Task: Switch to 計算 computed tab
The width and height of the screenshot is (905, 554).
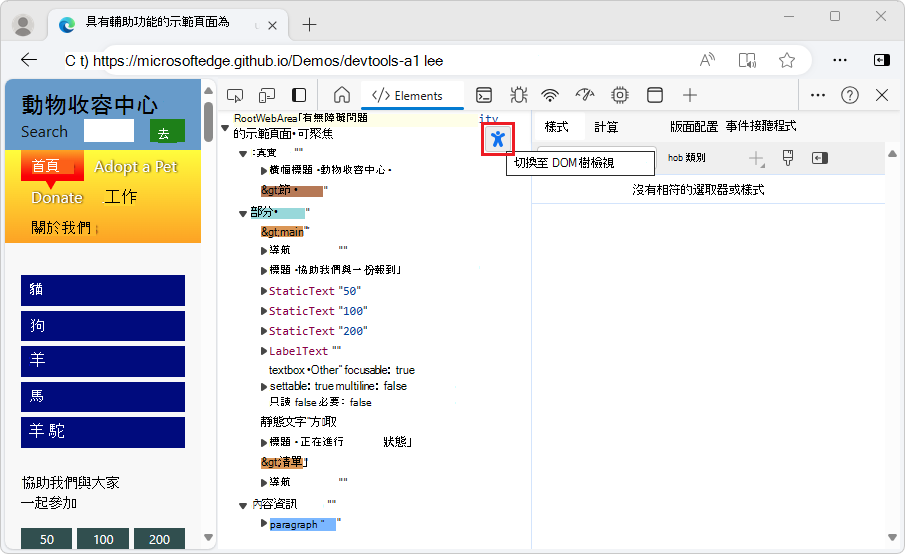Action: (606, 127)
